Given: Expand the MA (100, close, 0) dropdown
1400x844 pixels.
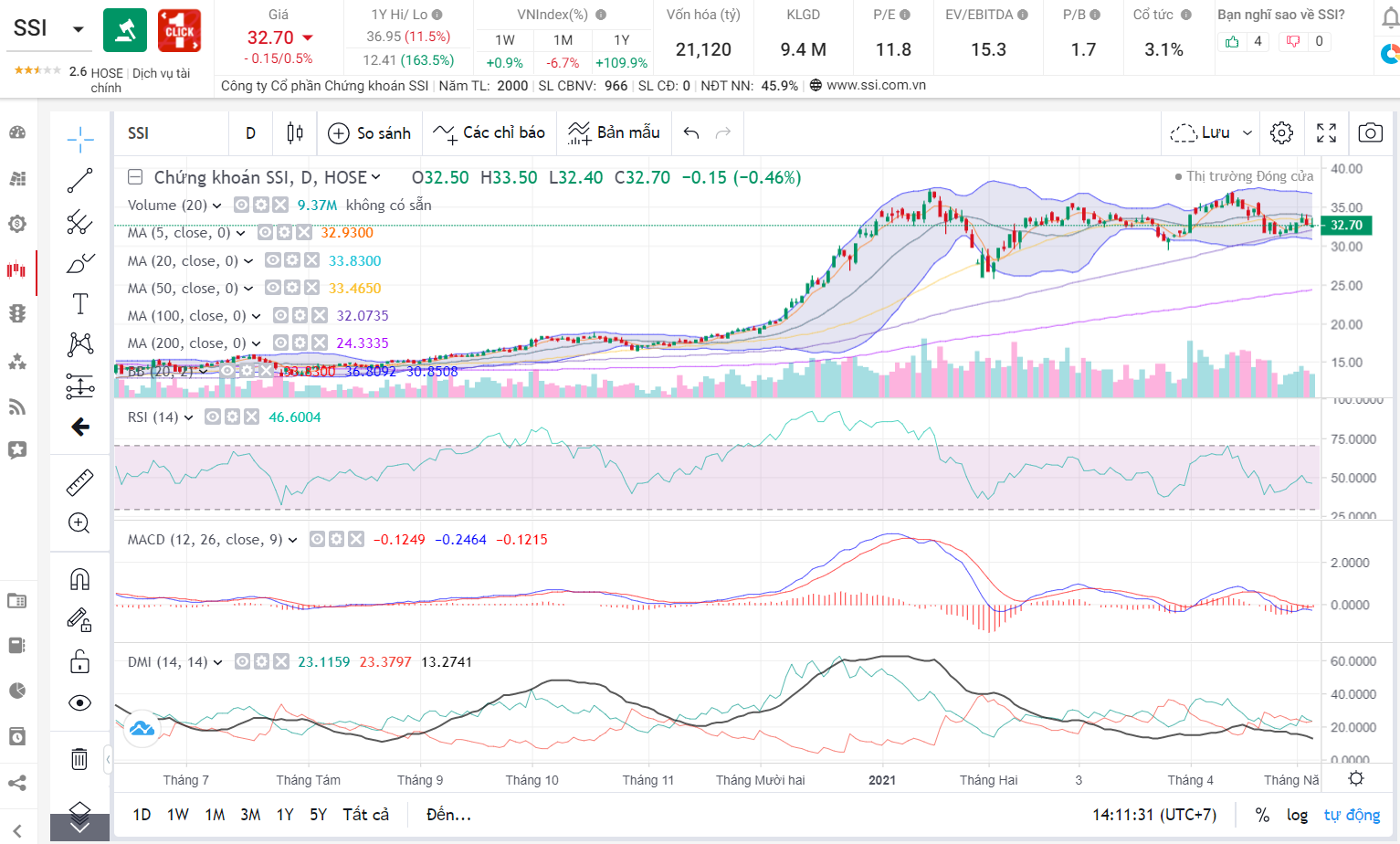Looking at the screenshot, I should (x=257, y=316).
